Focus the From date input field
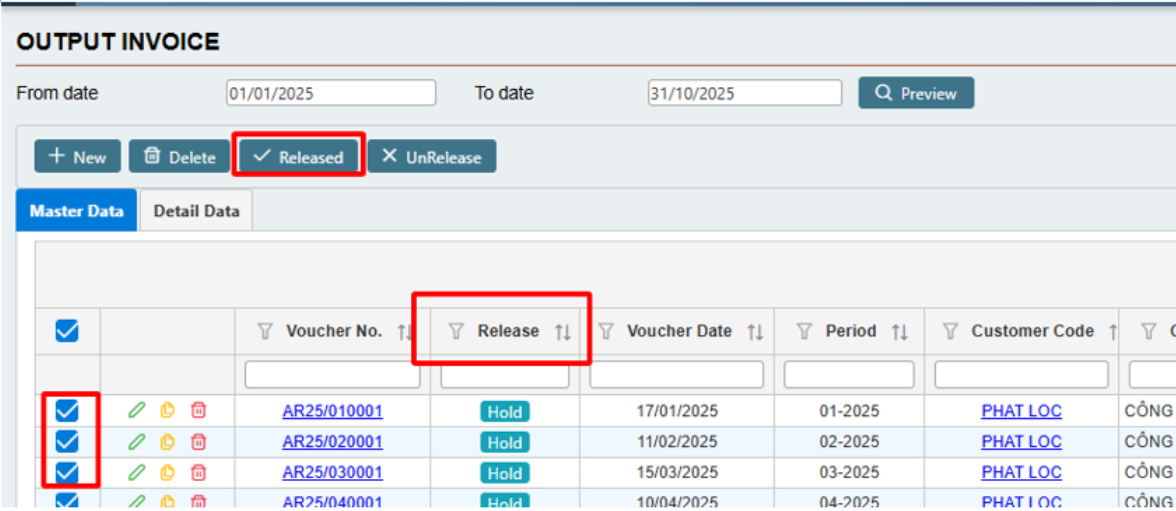Screen dimensions: 1176x511 (x=331, y=93)
